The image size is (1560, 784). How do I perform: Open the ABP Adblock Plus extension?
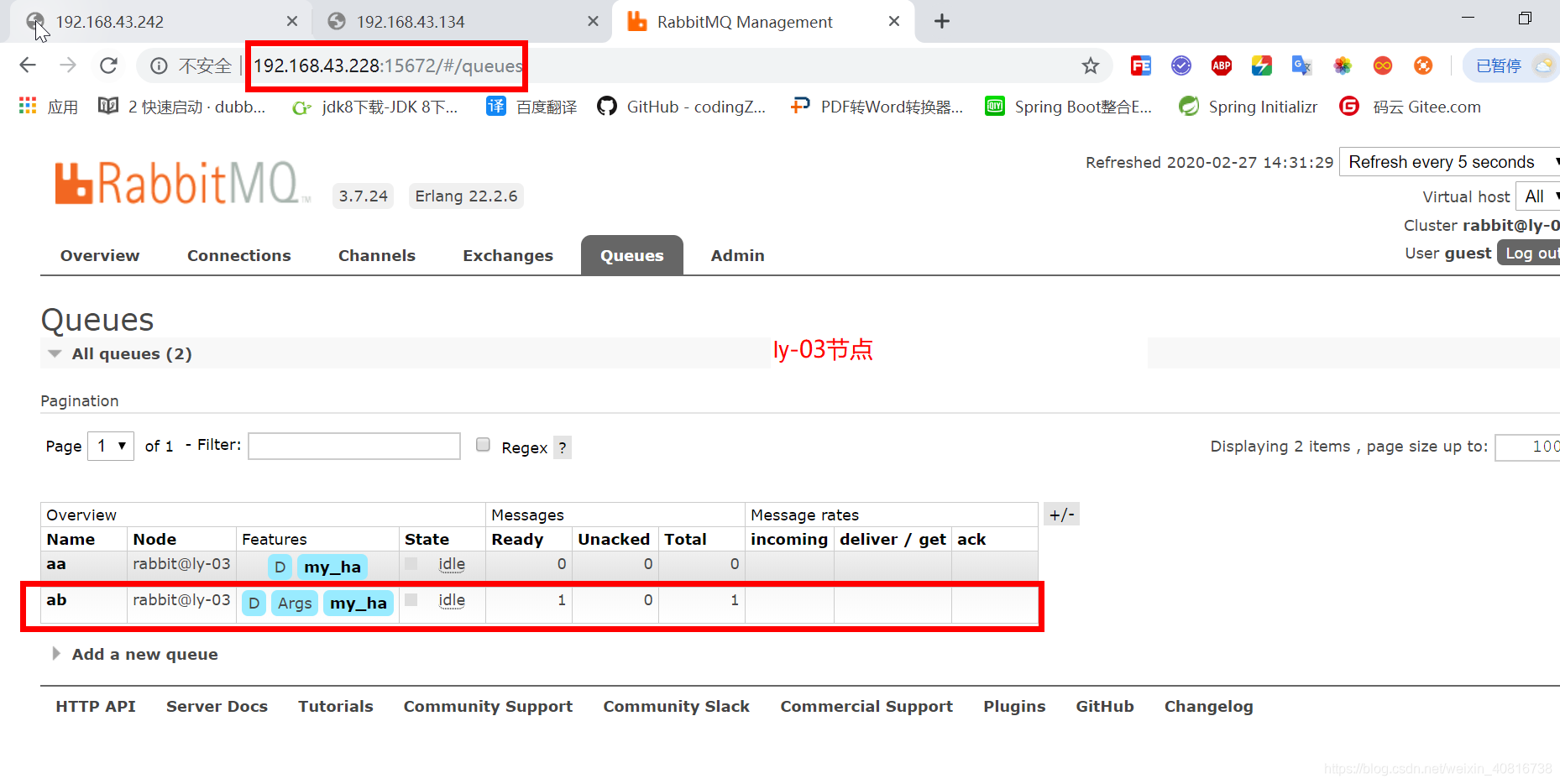coord(1222,65)
